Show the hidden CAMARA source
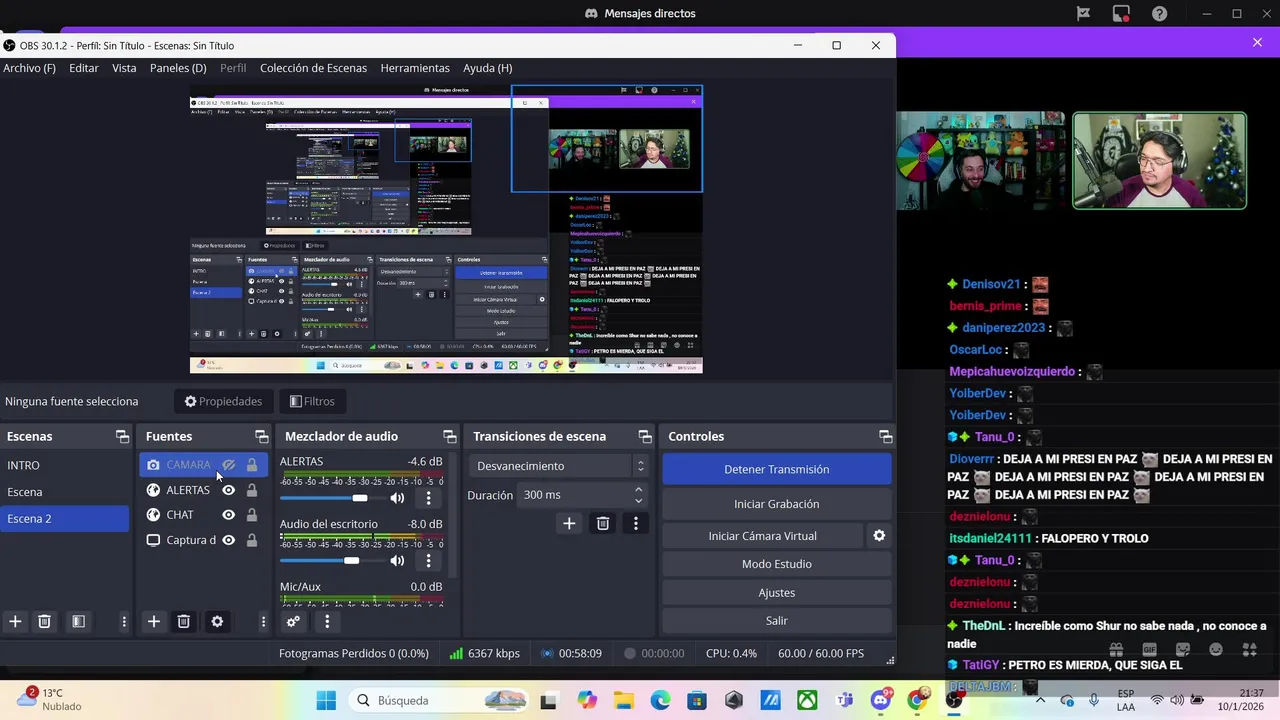Screen dimensions: 1280x720 coord(229,465)
